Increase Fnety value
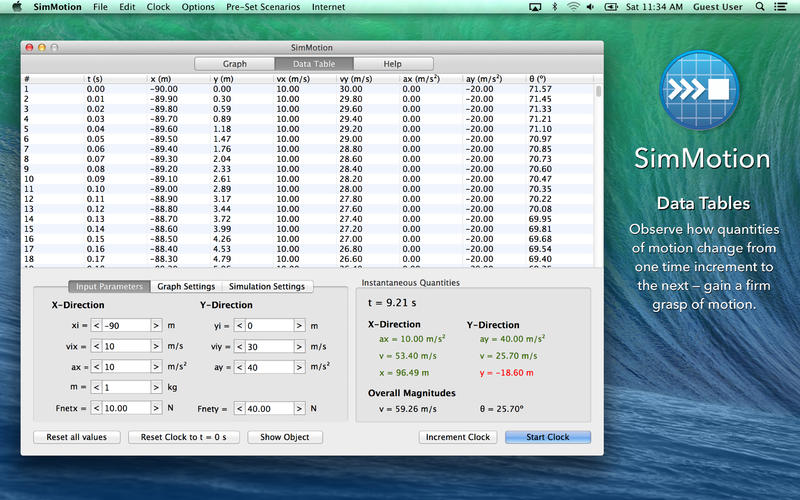This screenshot has width=800, height=500. click(x=299, y=409)
